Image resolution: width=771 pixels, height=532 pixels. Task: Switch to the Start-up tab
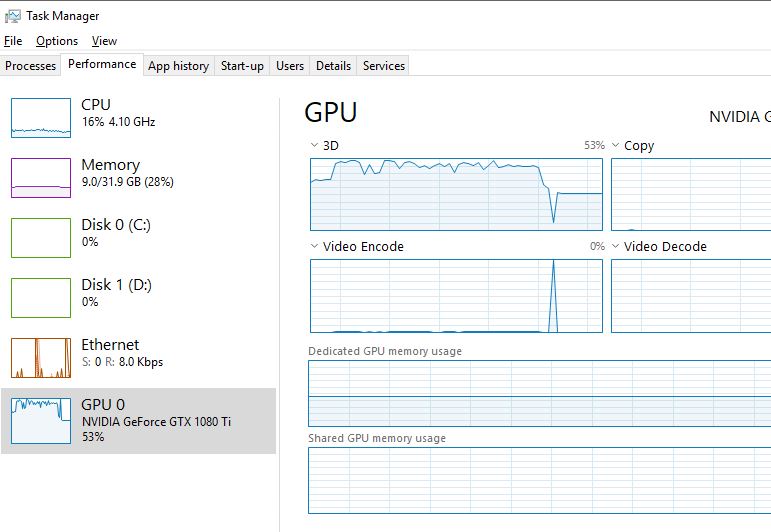242,66
